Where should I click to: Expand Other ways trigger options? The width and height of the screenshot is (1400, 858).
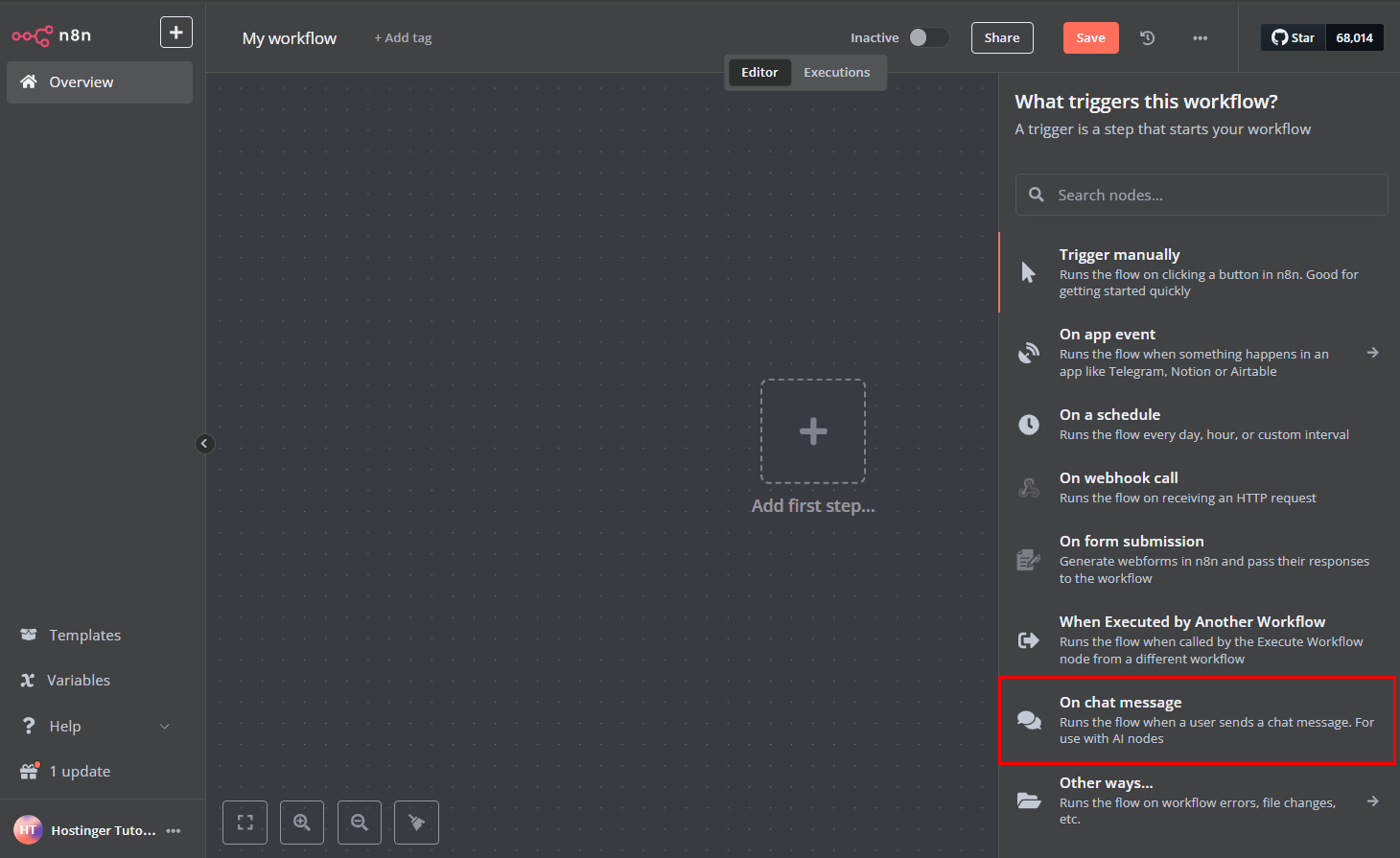click(1372, 800)
